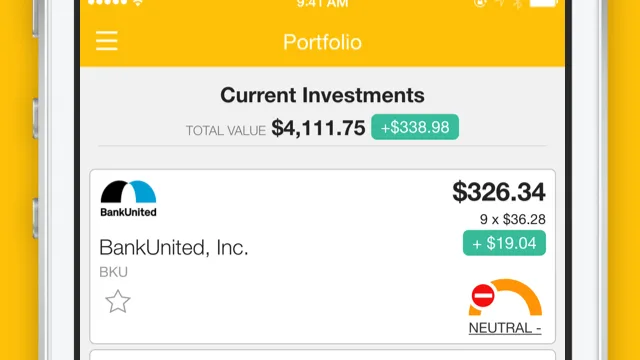Tap the Current Investments heading
640x360 pixels.
coord(322,95)
